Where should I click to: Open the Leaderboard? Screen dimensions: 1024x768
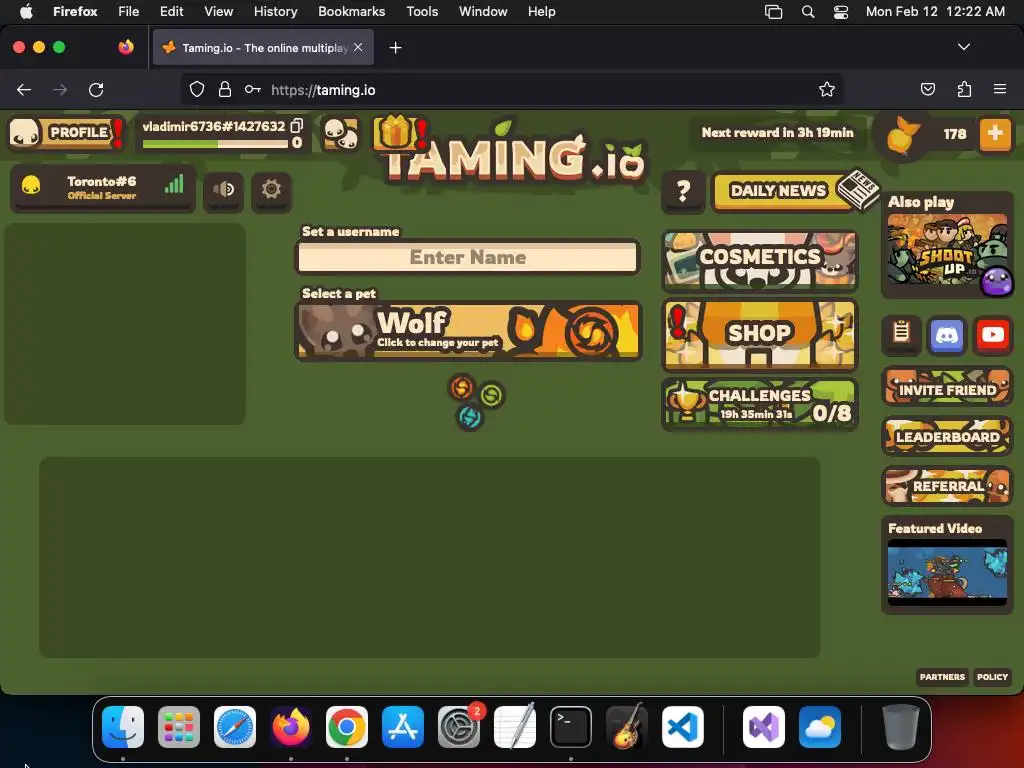(947, 436)
